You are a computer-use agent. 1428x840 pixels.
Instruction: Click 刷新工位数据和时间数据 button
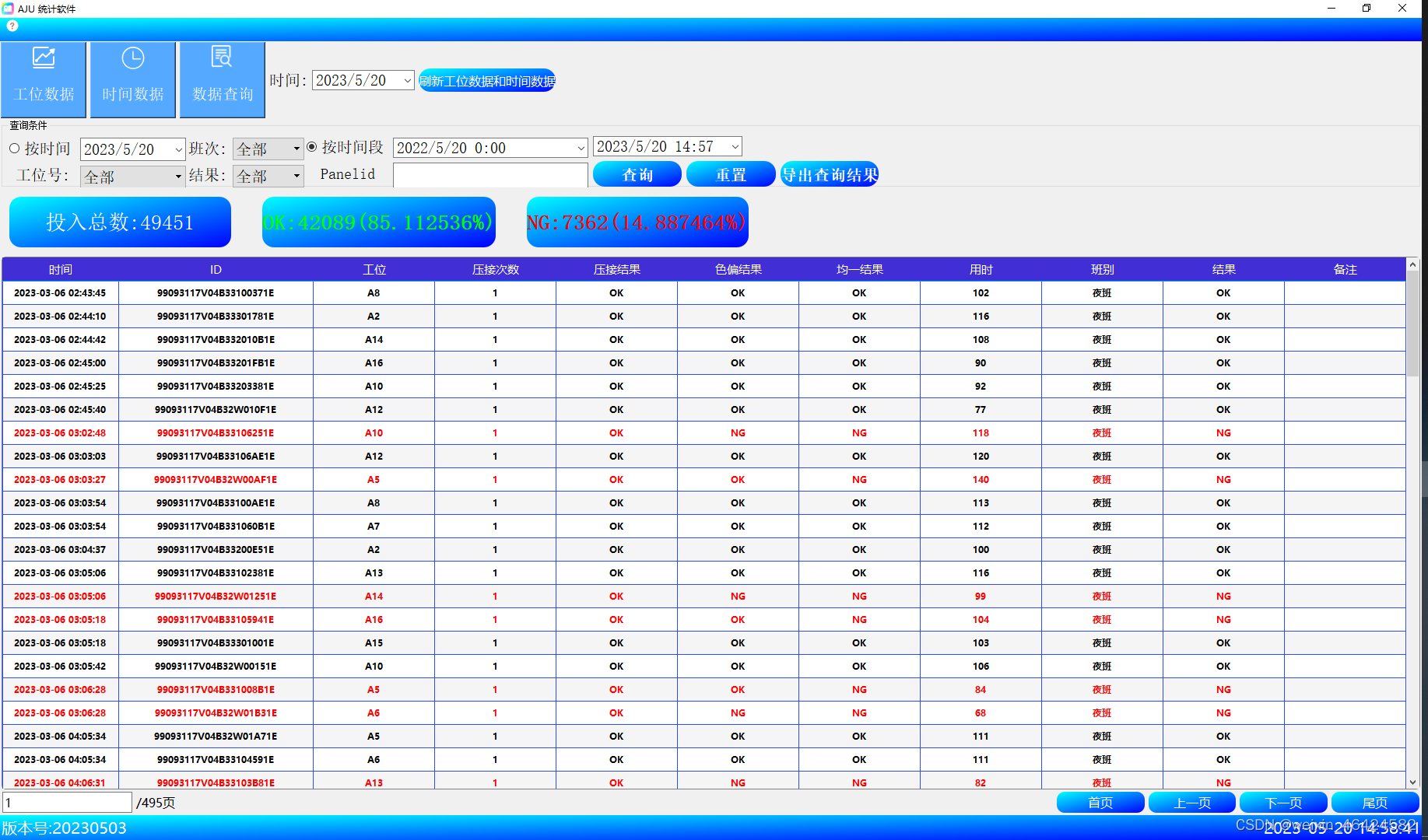[486, 80]
